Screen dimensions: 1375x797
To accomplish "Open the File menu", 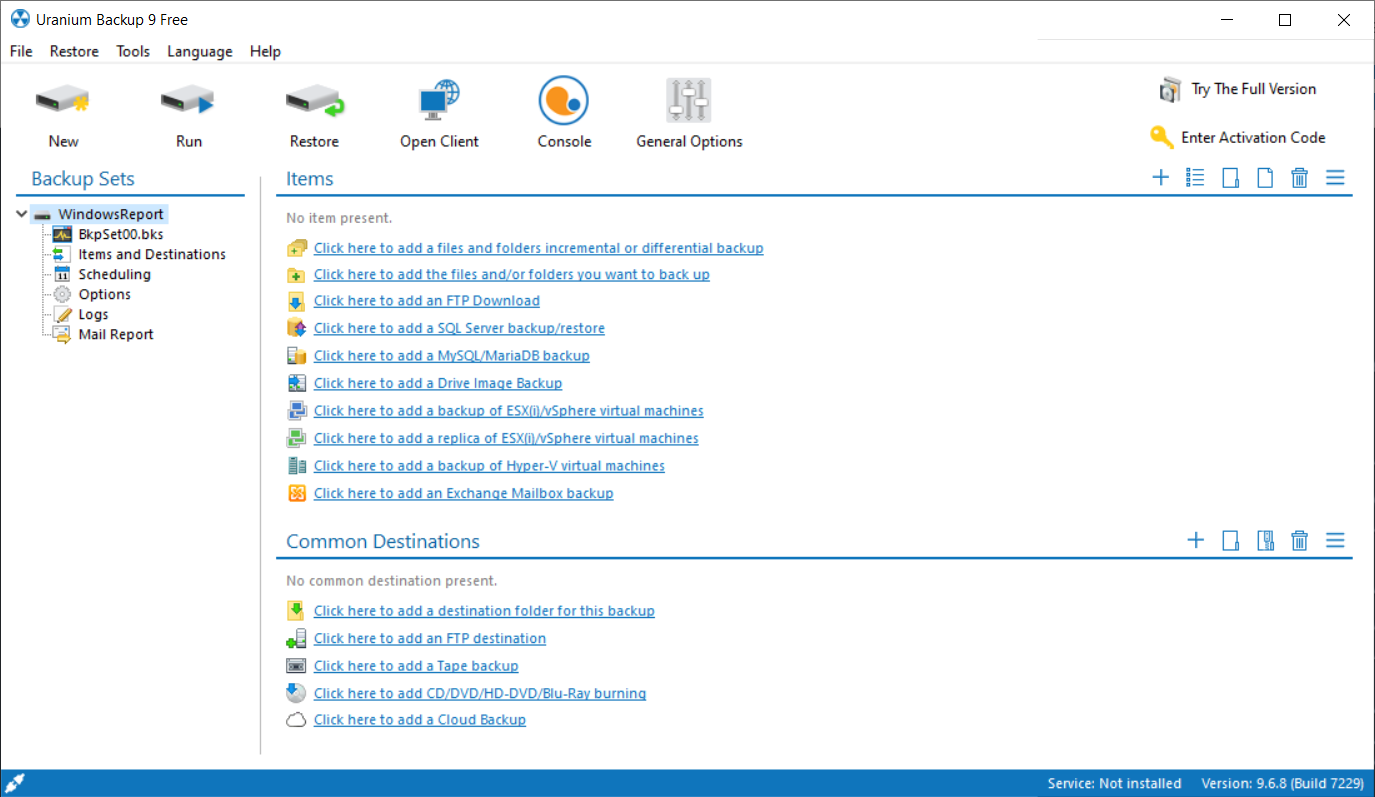I will (21, 52).
